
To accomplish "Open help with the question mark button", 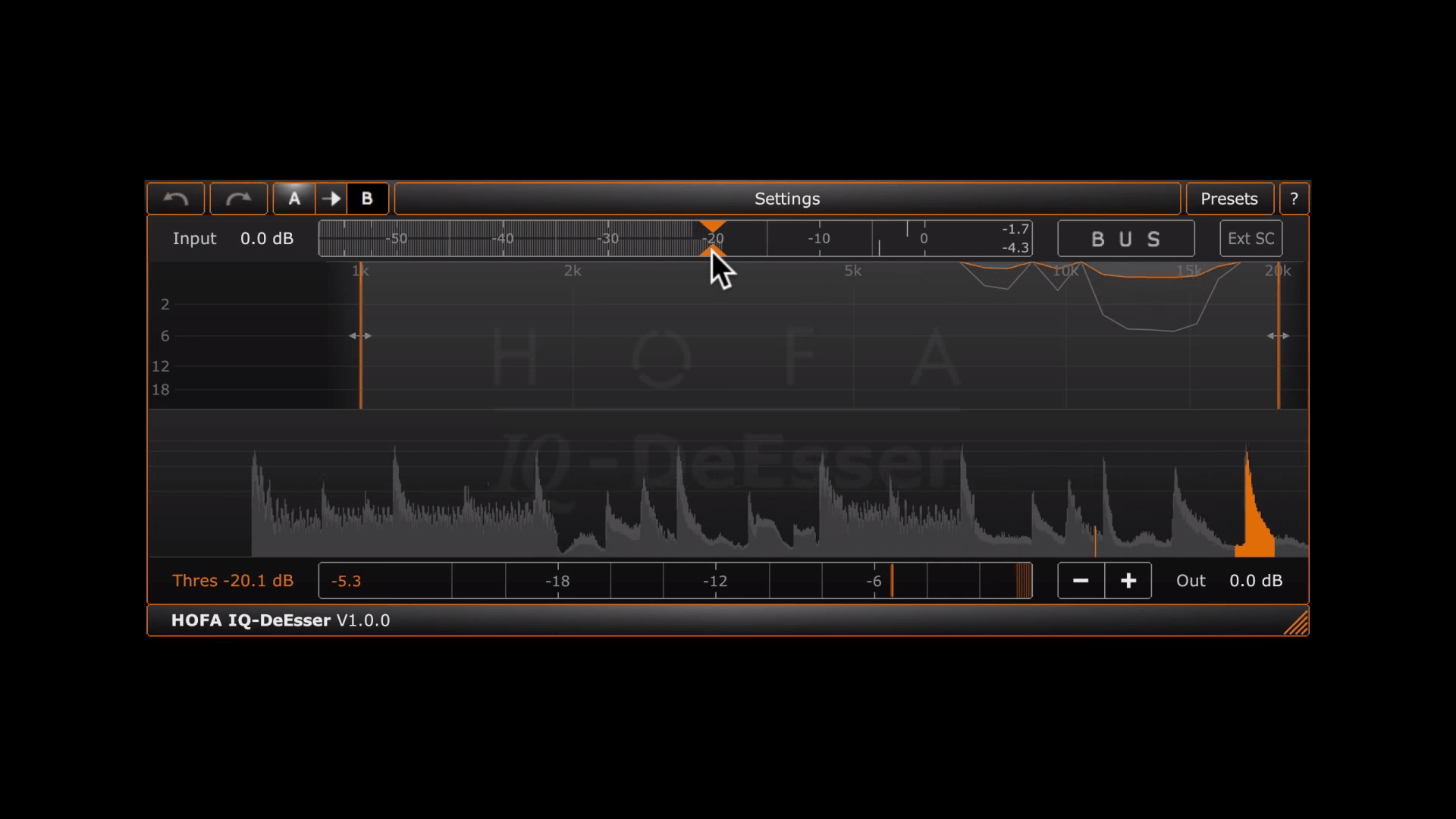I will 1294,199.
